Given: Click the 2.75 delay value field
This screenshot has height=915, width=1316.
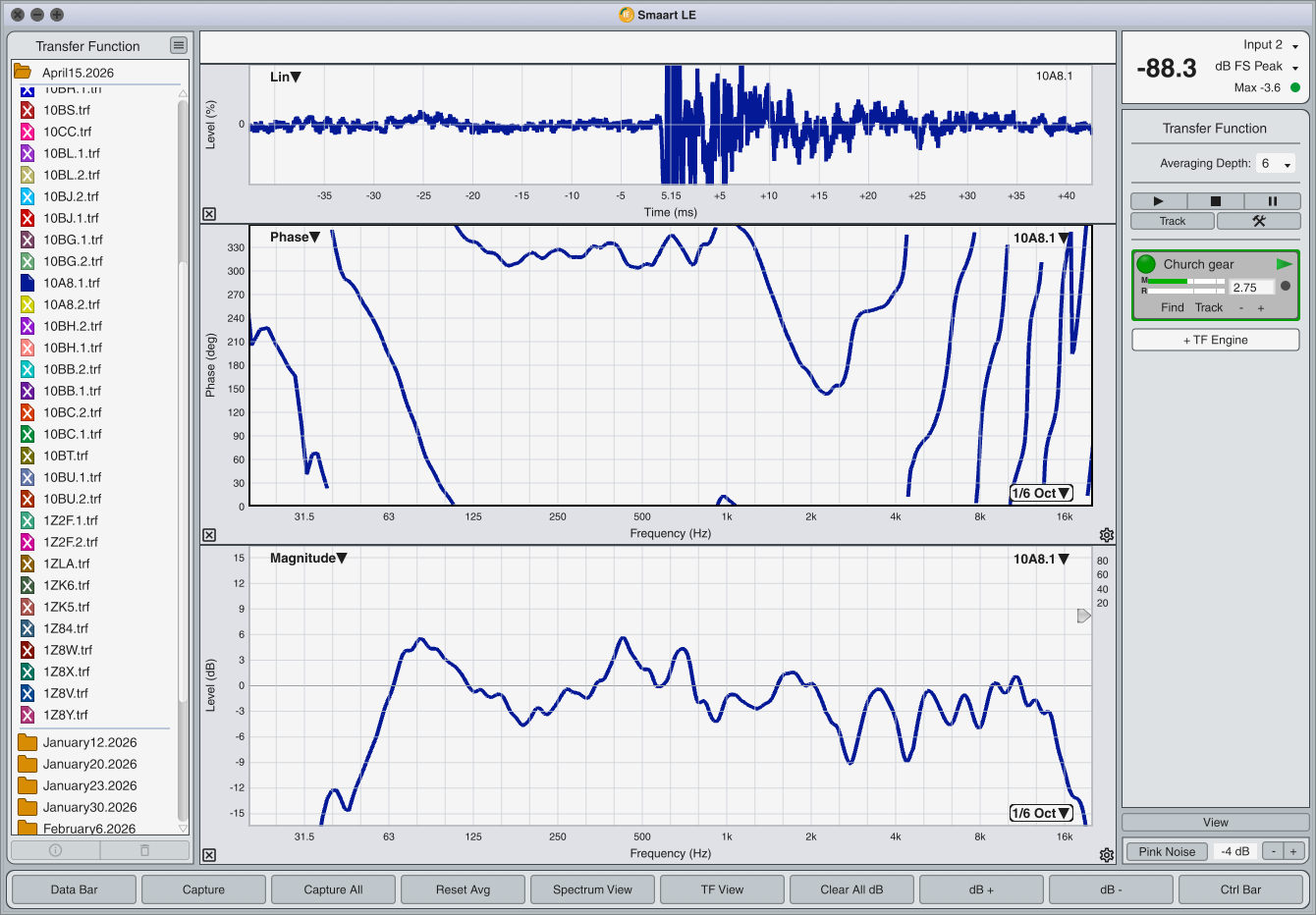Looking at the screenshot, I should pyautogui.click(x=1252, y=288).
